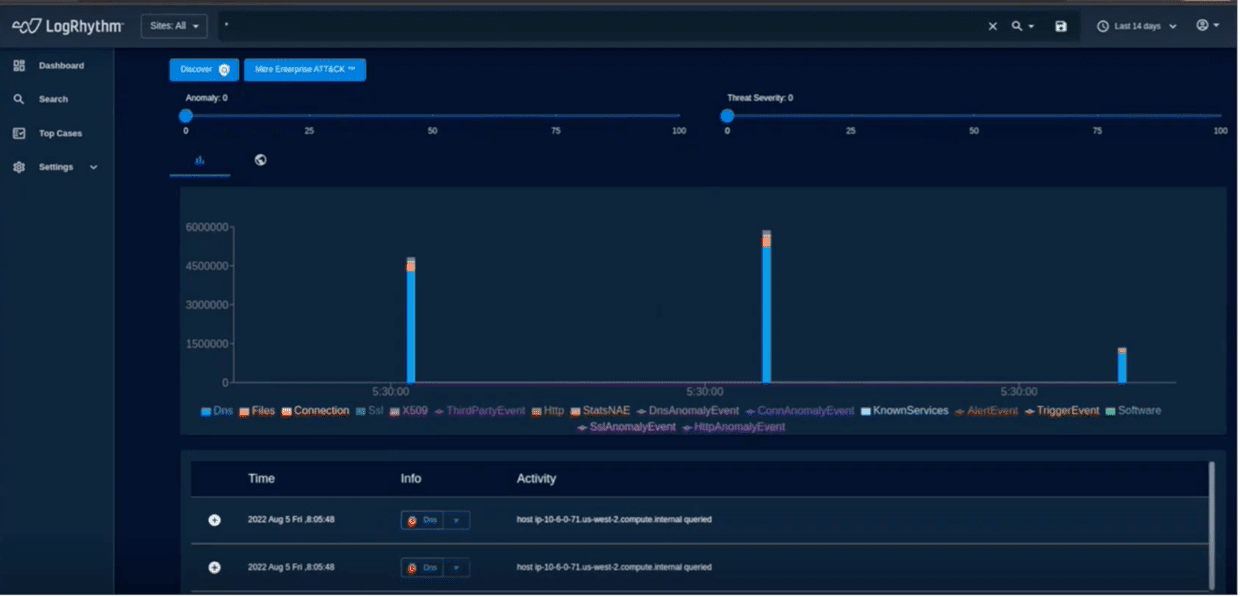Toggle KnownServices in the chart legend
This screenshot has height=597, width=1240.
905,411
